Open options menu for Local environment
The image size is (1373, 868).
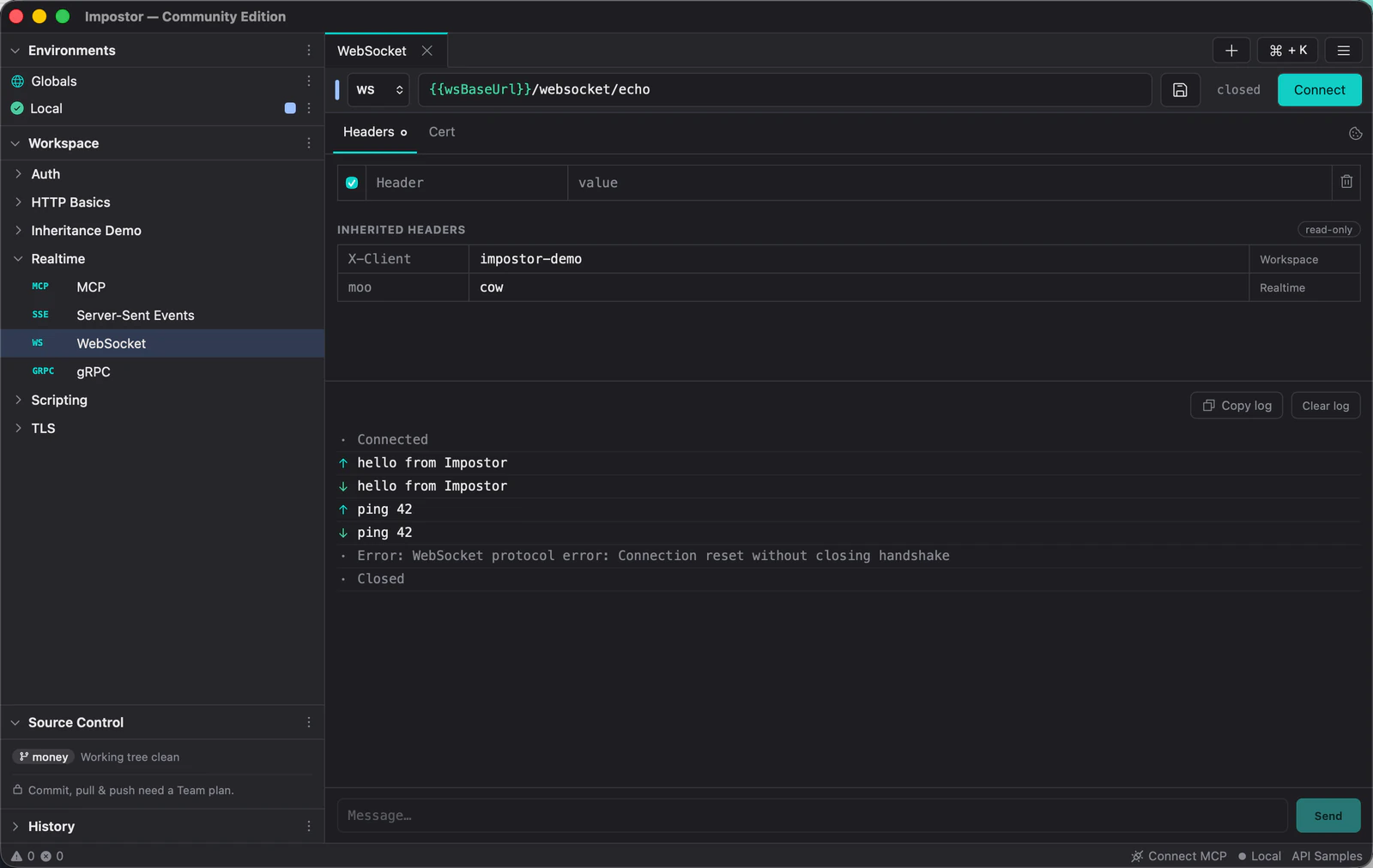(x=309, y=108)
